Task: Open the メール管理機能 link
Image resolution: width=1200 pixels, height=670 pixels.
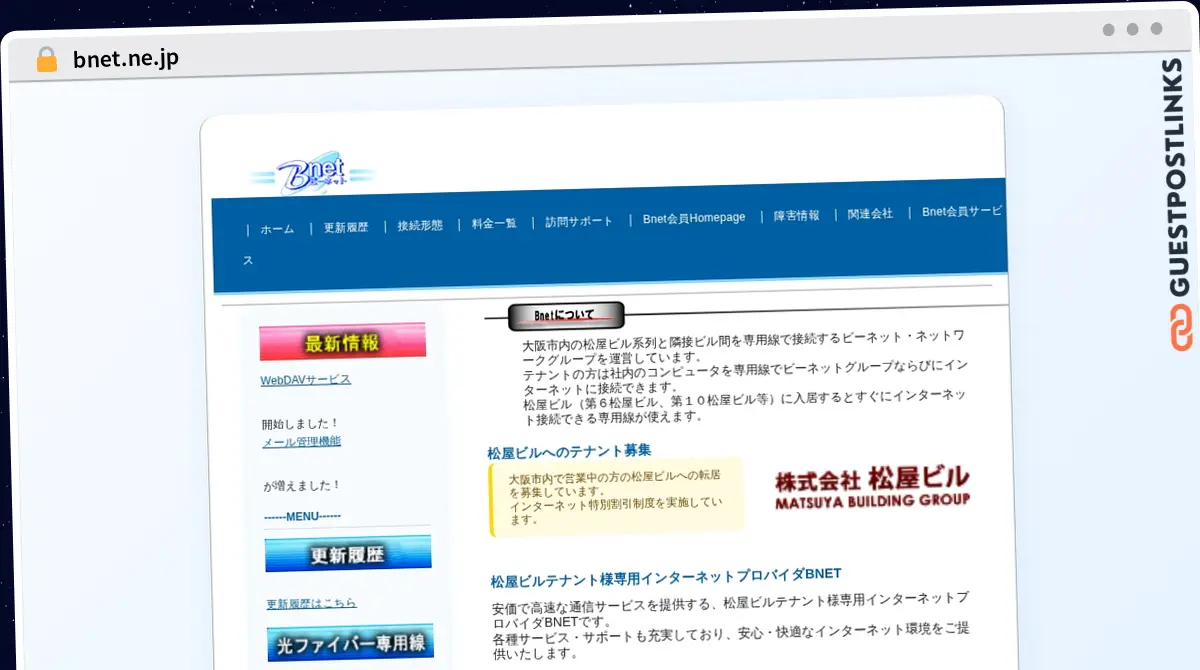Action: click(301, 441)
